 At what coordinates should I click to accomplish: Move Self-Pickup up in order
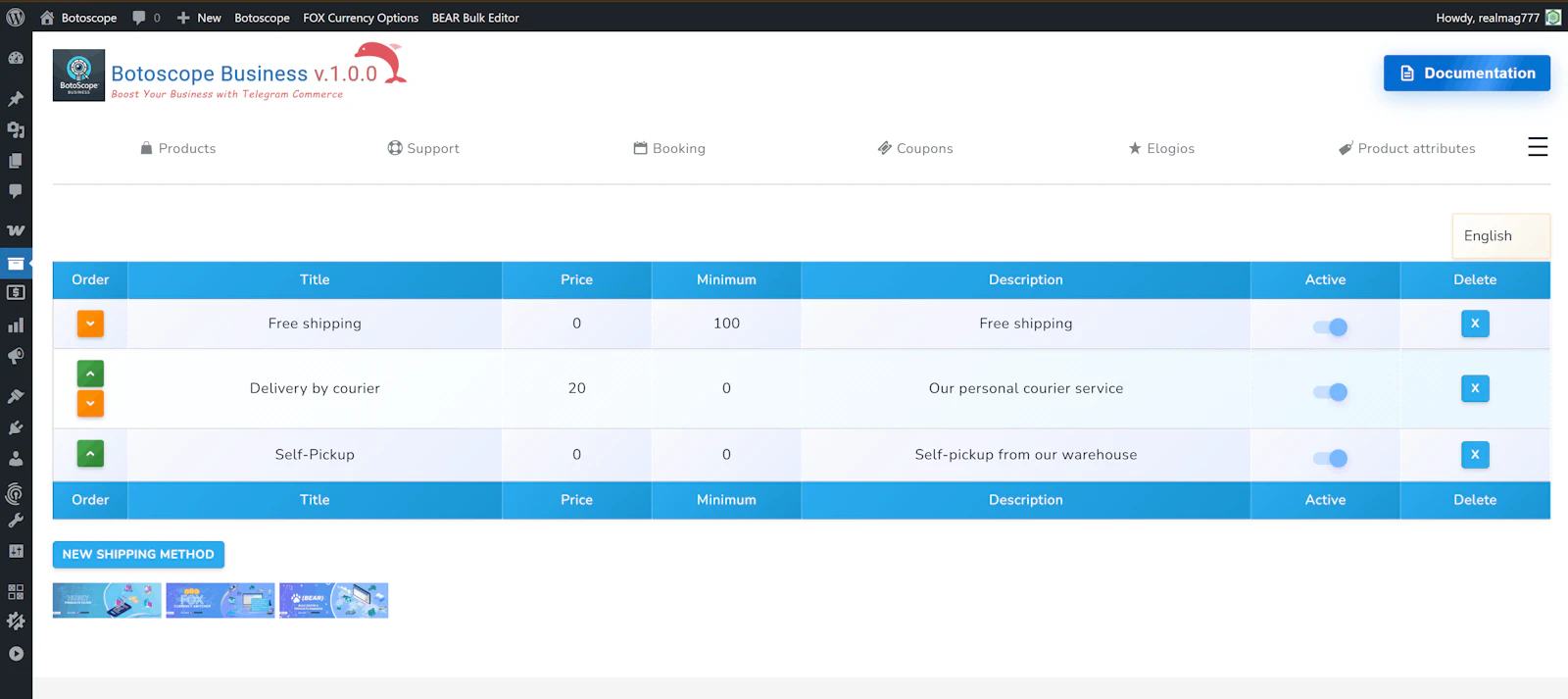(90, 454)
